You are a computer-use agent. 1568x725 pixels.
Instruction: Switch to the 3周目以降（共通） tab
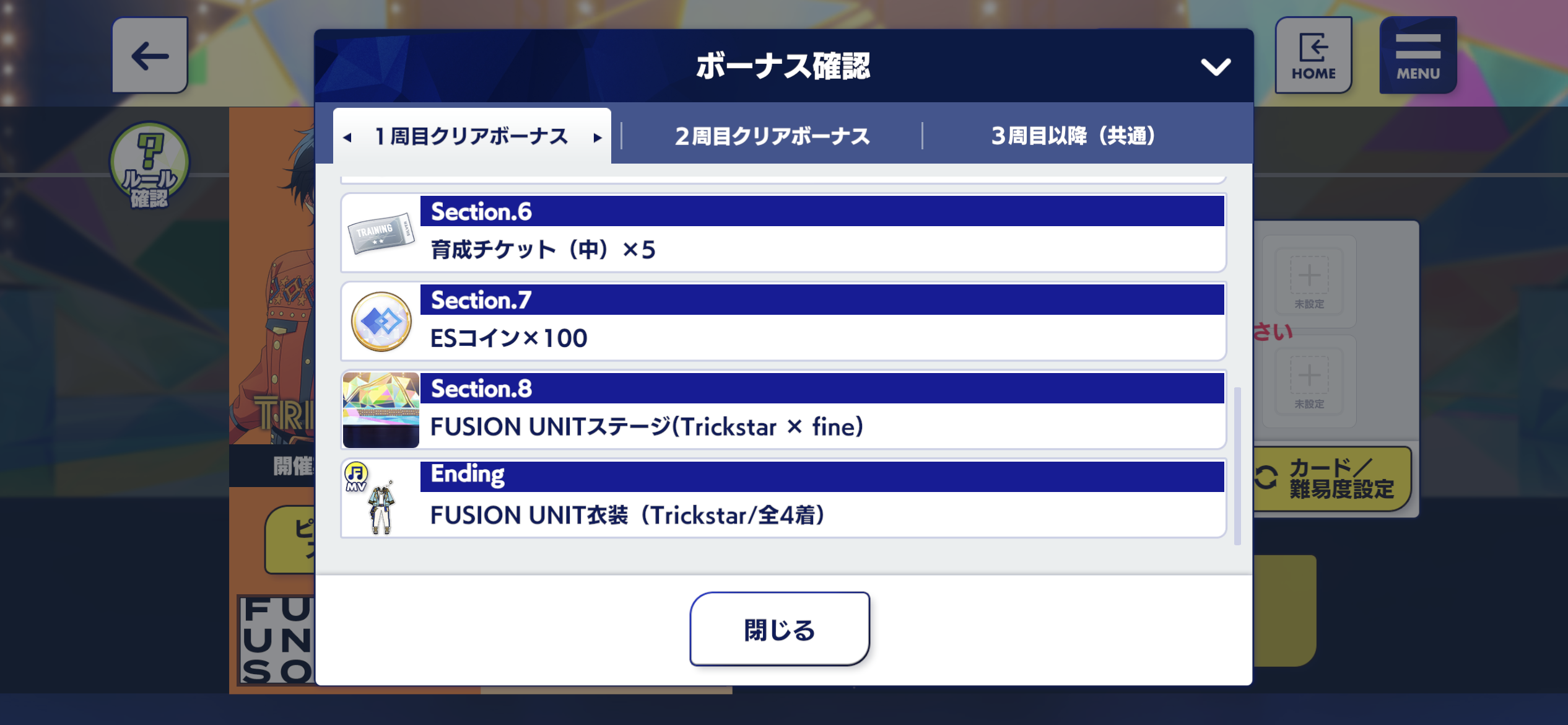point(1073,136)
